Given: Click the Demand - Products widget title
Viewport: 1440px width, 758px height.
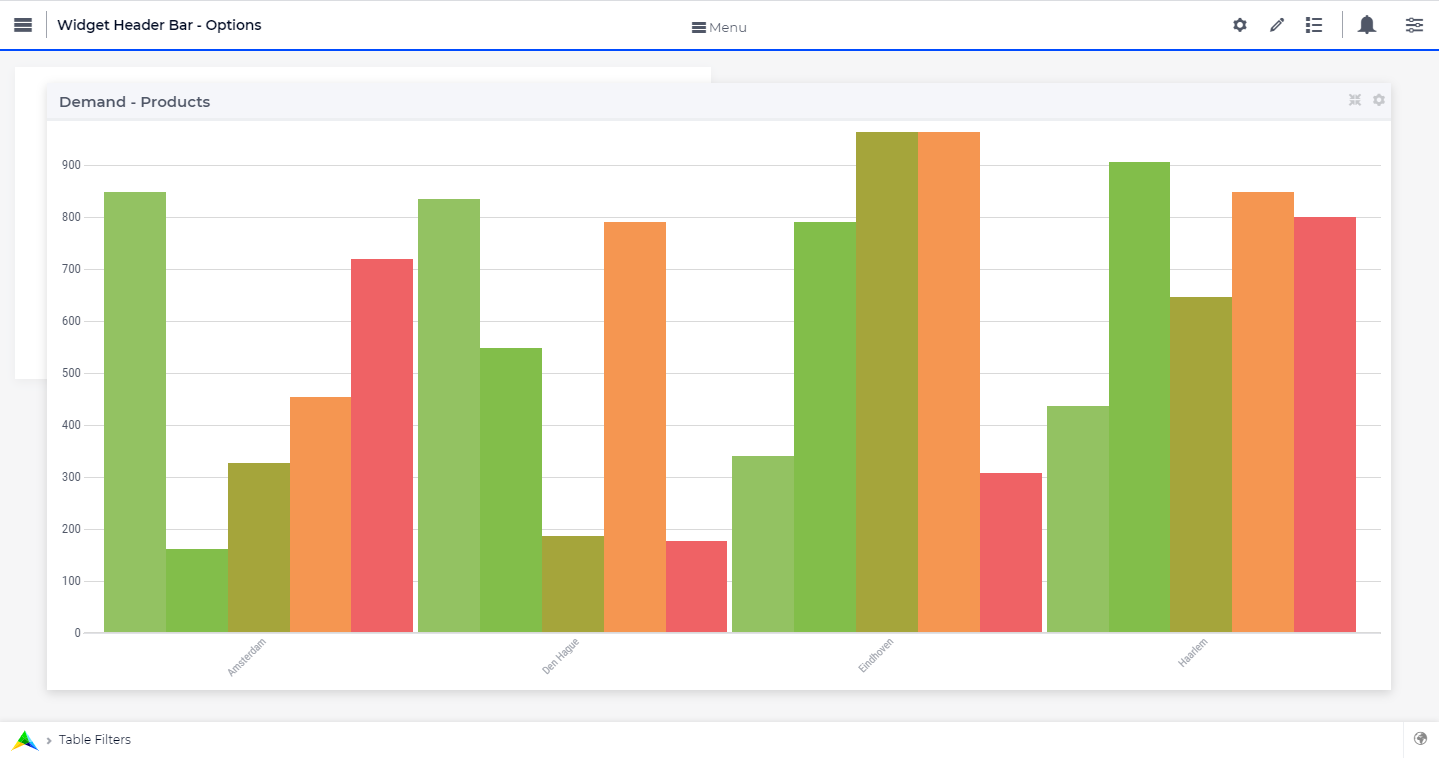Looking at the screenshot, I should coord(135,102).
